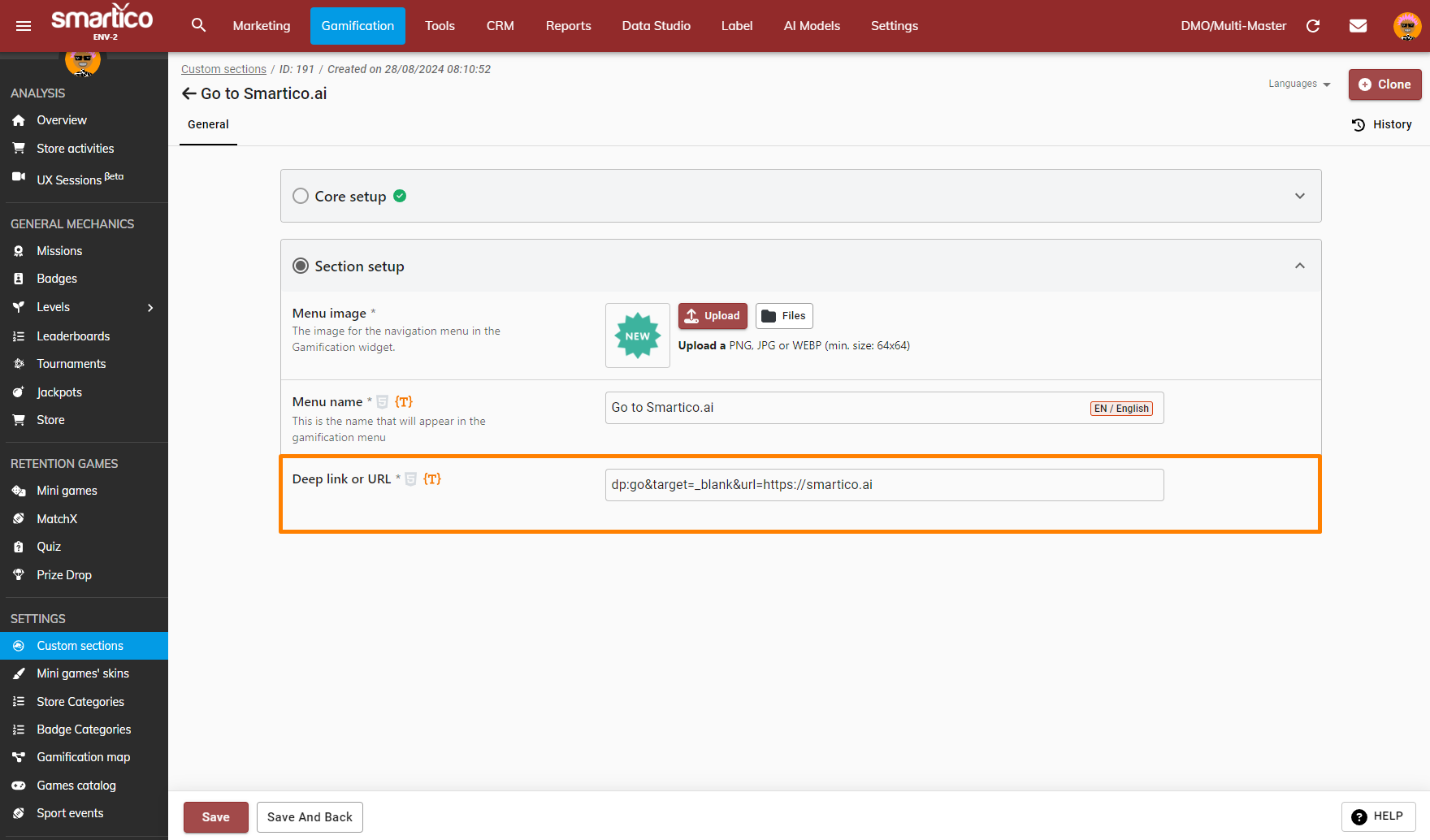Collapse the Section setup panel chevron
The width and height of the screenshot is (1430, 840).
(1300, 266)
